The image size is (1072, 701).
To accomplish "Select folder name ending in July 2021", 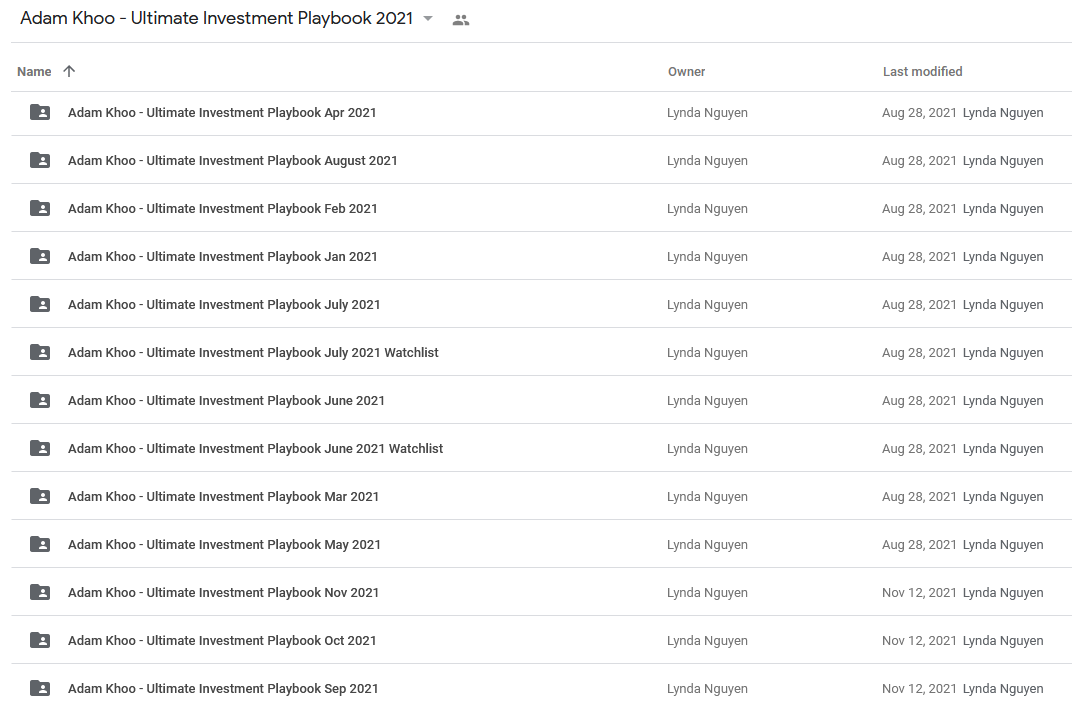I will click(224, 304).
